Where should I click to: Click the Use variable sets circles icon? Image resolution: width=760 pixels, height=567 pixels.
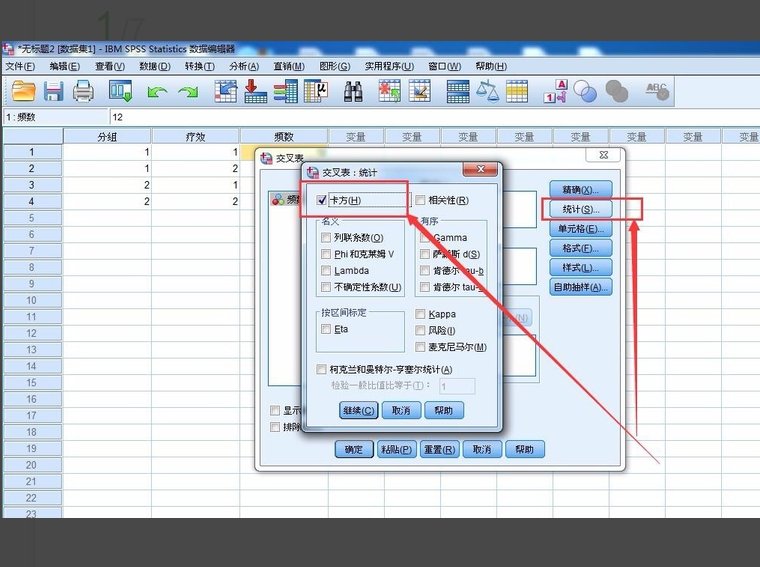[585, 91]
